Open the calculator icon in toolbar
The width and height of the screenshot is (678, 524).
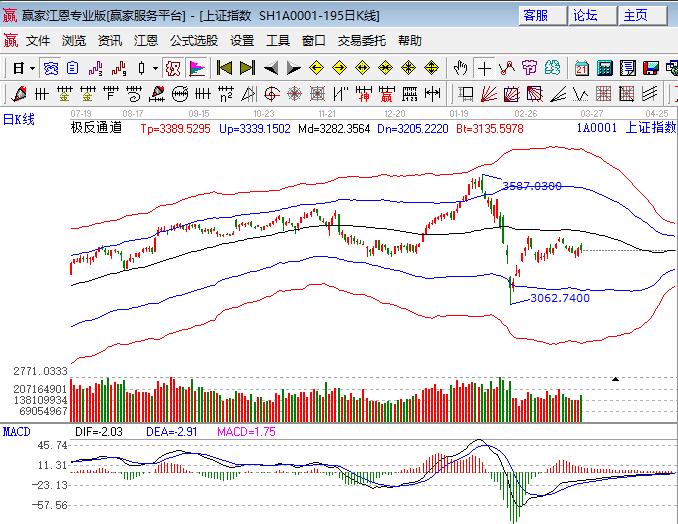[605, 68]
